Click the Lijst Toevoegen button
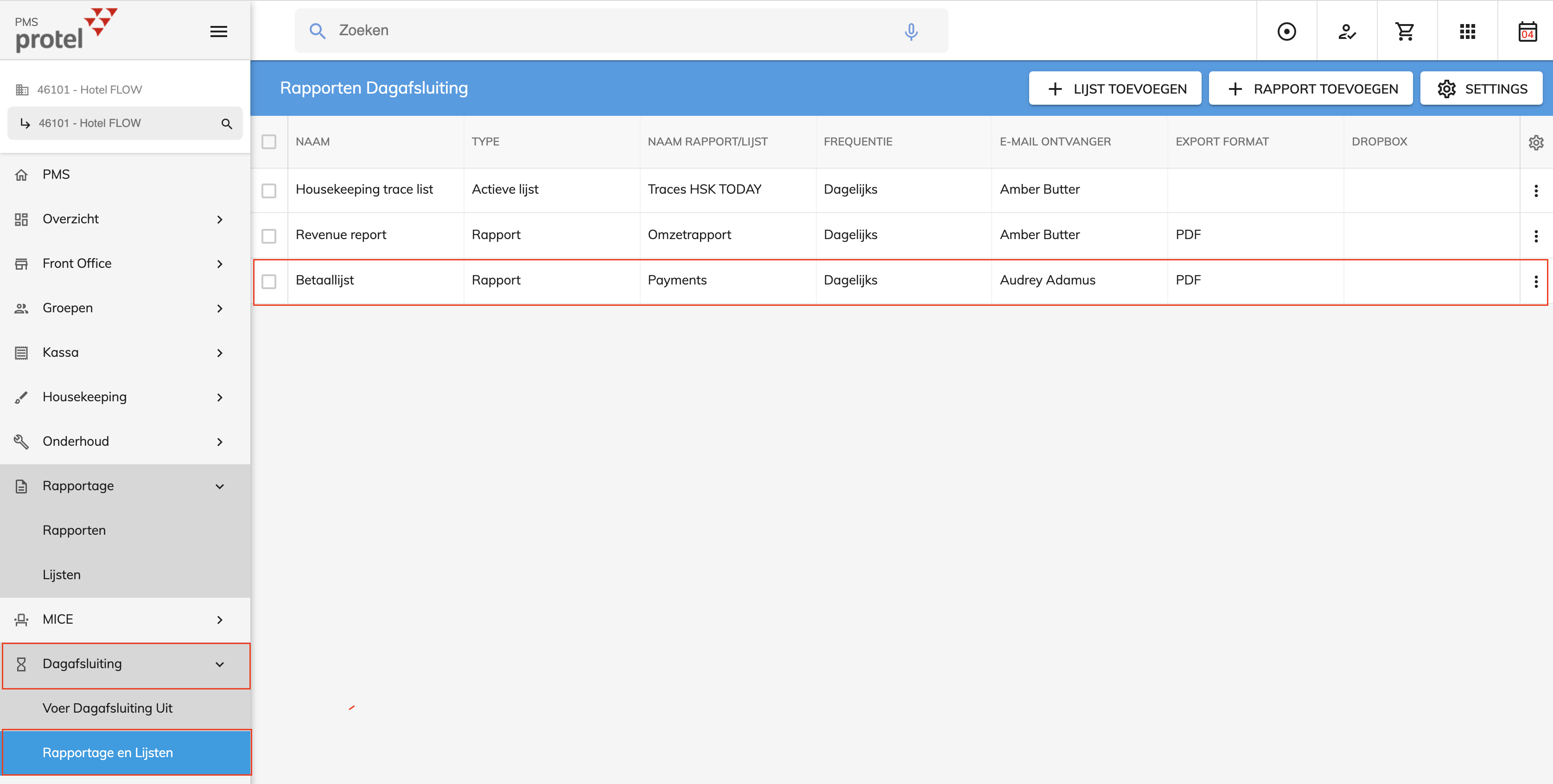The width and height of the screenshot is (1553, 784). tap(1115, 89)
